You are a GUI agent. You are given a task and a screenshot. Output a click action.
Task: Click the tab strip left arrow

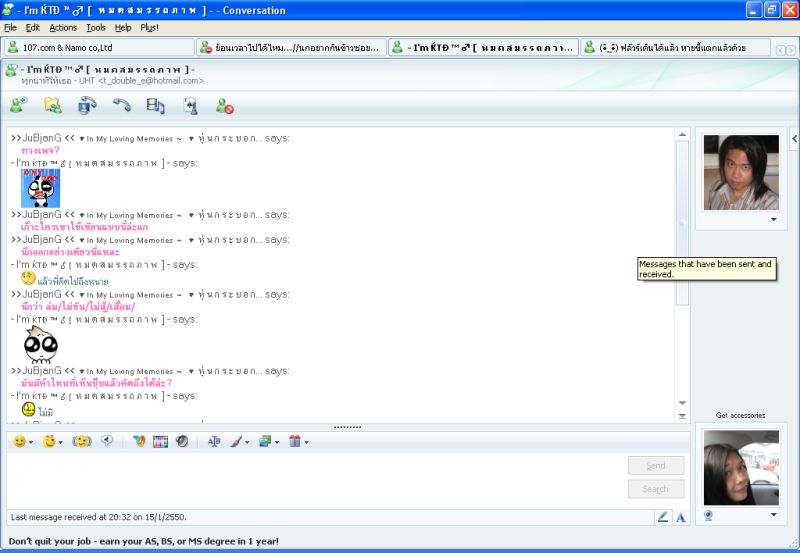pyautogui.click(x=780, y=50)
